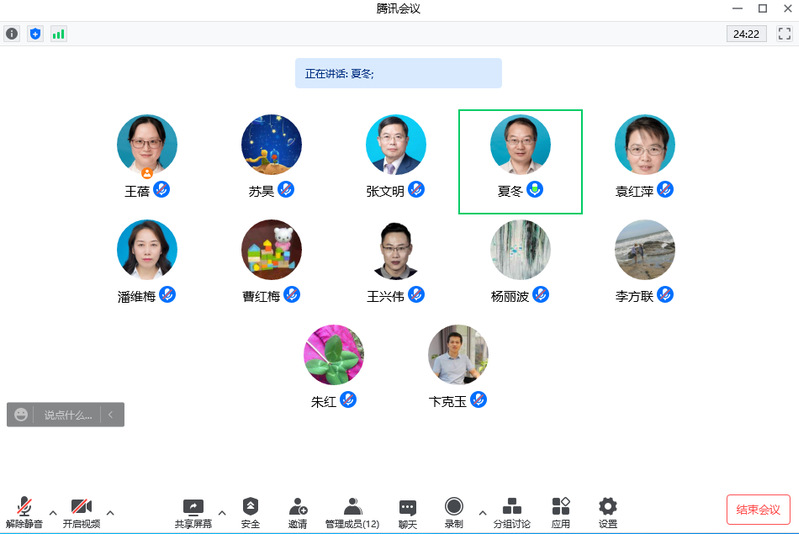Maximize the 腾讯会议 window
This screenshot has height=534, width=799.
tap(763, 8)
